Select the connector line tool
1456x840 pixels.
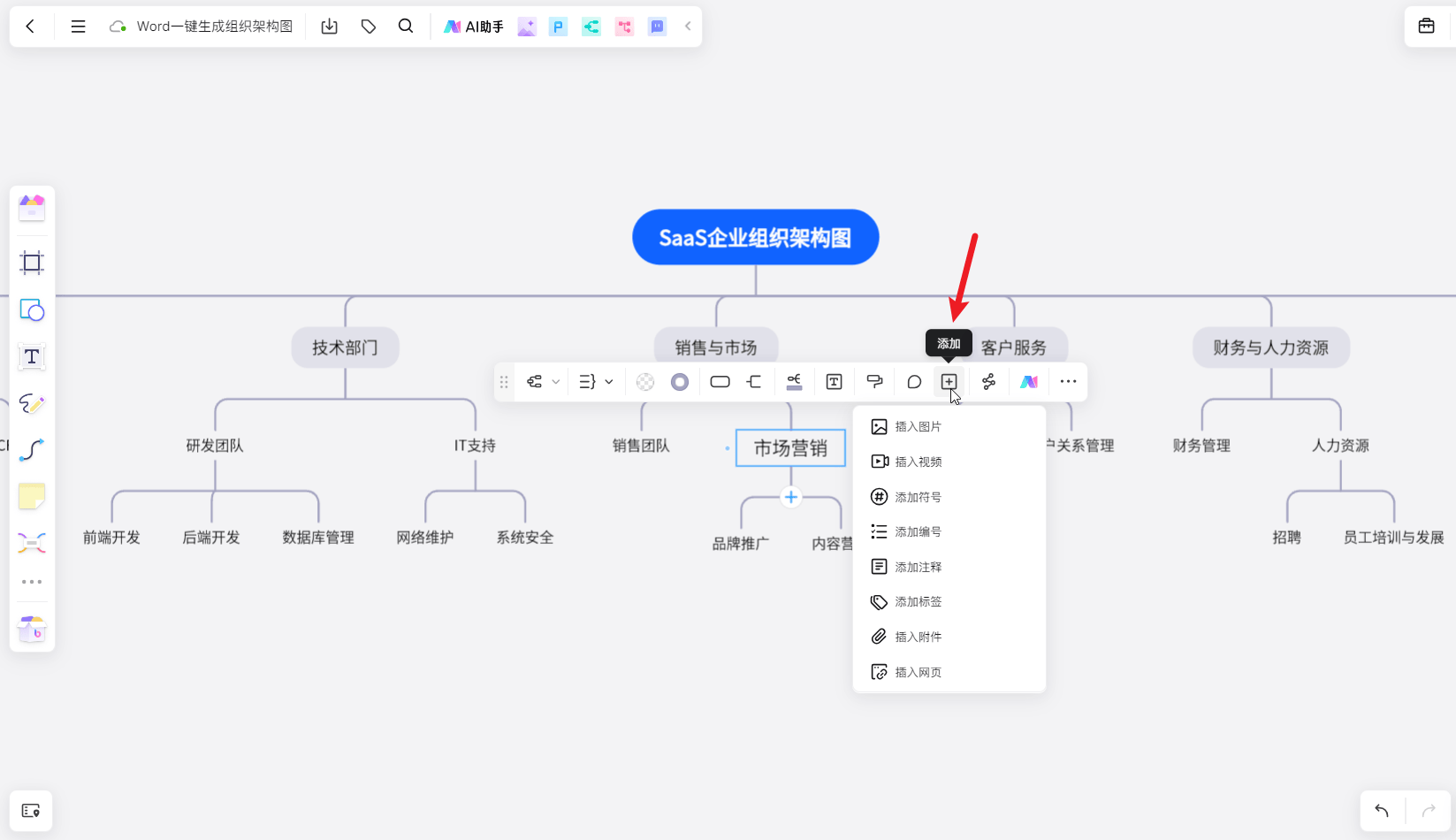click(32, 450)
